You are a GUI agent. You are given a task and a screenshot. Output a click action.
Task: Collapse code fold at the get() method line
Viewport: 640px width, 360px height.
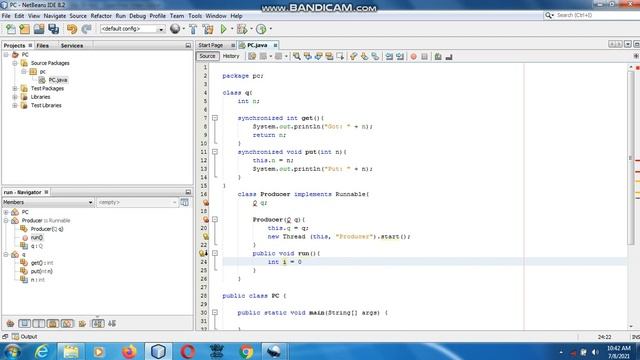[215, 118]
